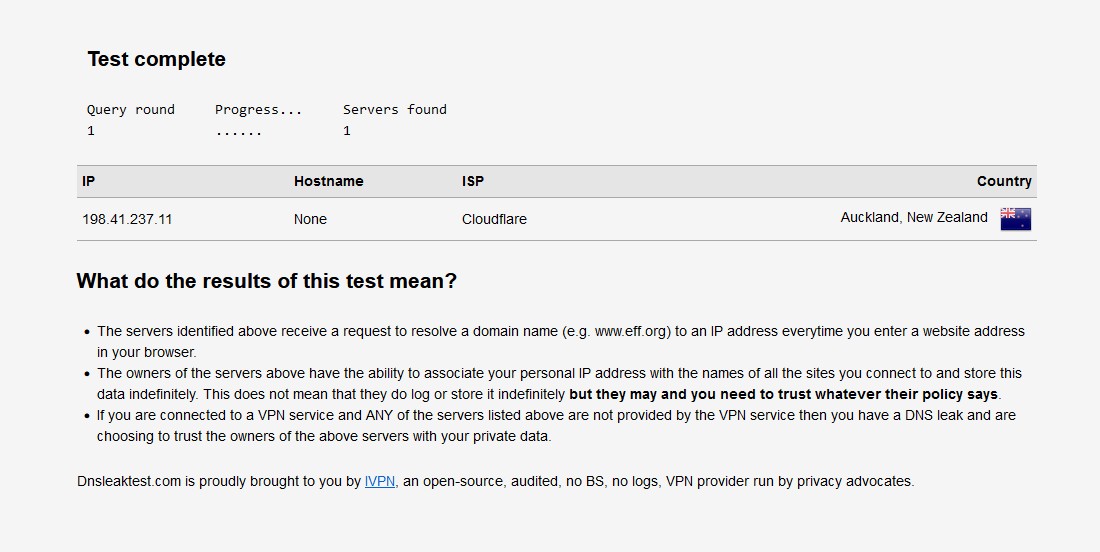Click the Cloudflare ISP cell
The image size is (1100, 552).
tap(494, 219)
